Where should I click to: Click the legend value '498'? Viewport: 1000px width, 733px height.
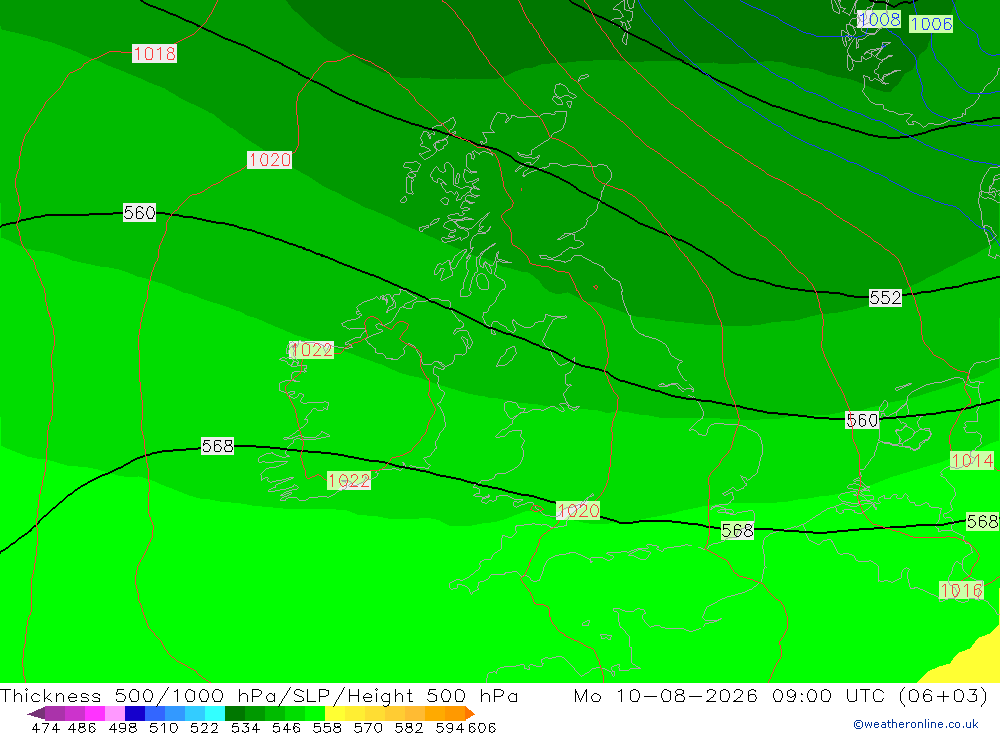(123, 728)
